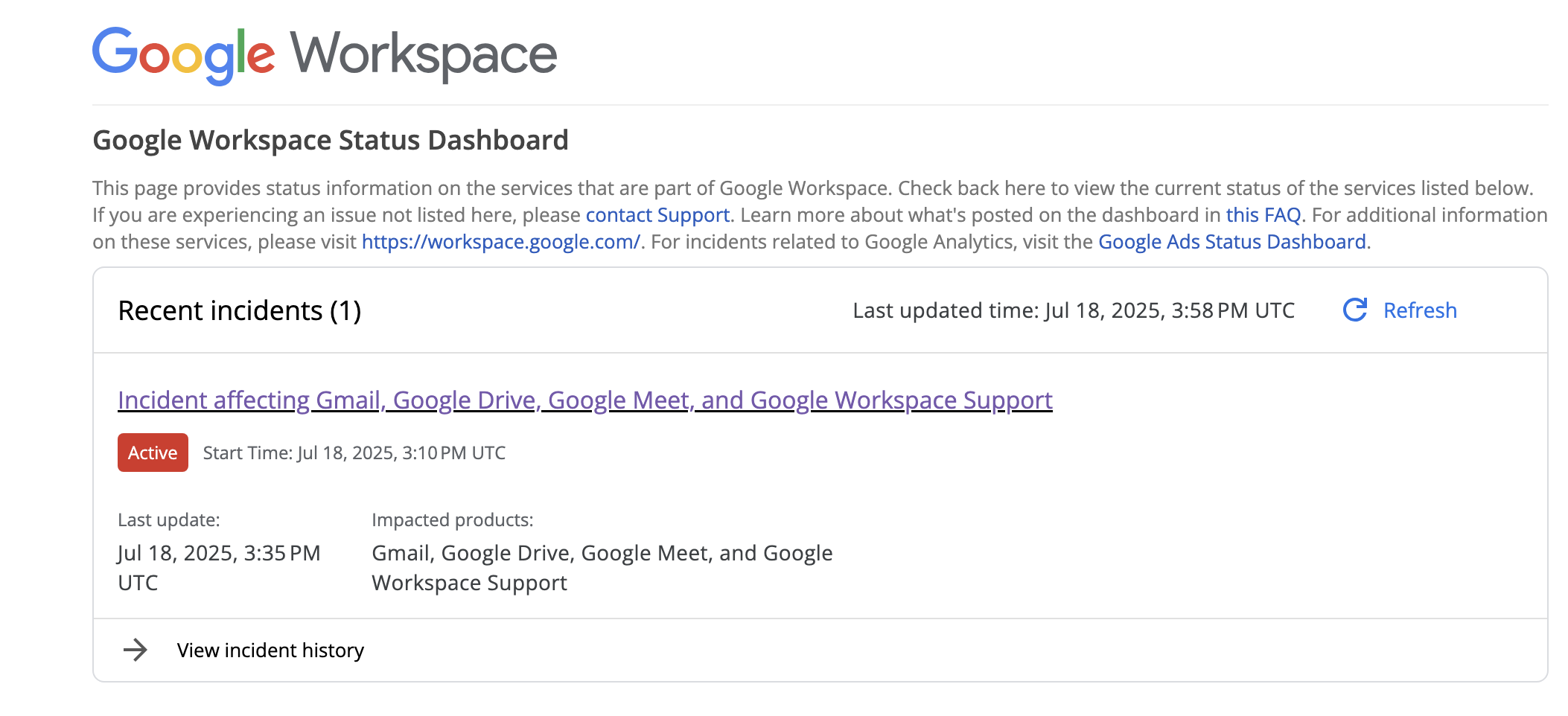This screenshot has height=716, width=1568.
Task: Click the gray Workspace wordmark
Action: 423,54
